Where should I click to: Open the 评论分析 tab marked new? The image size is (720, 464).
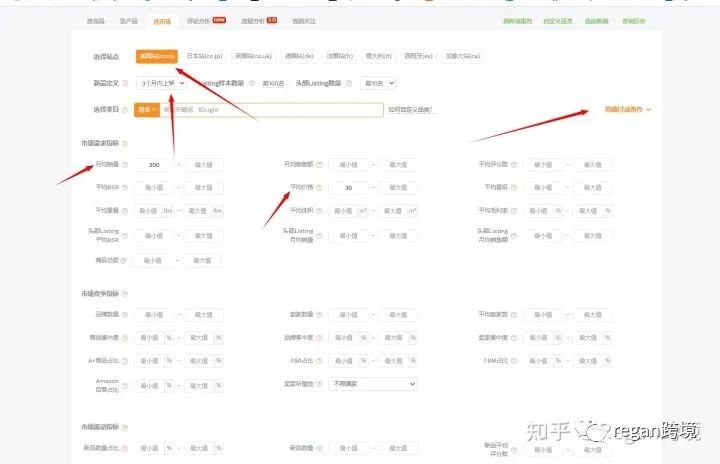click(206, 21)
